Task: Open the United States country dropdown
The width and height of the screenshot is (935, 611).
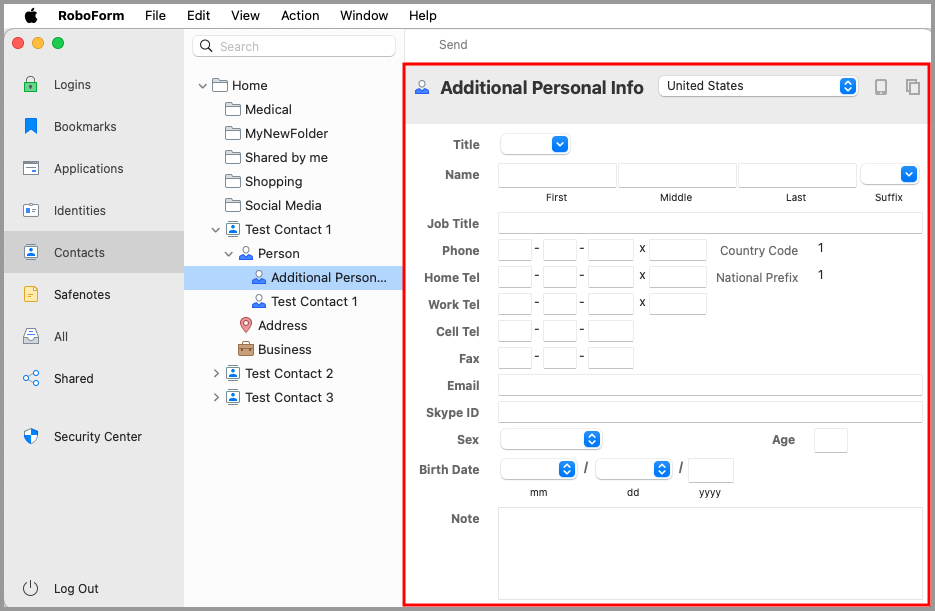Action: coord(758,86)
